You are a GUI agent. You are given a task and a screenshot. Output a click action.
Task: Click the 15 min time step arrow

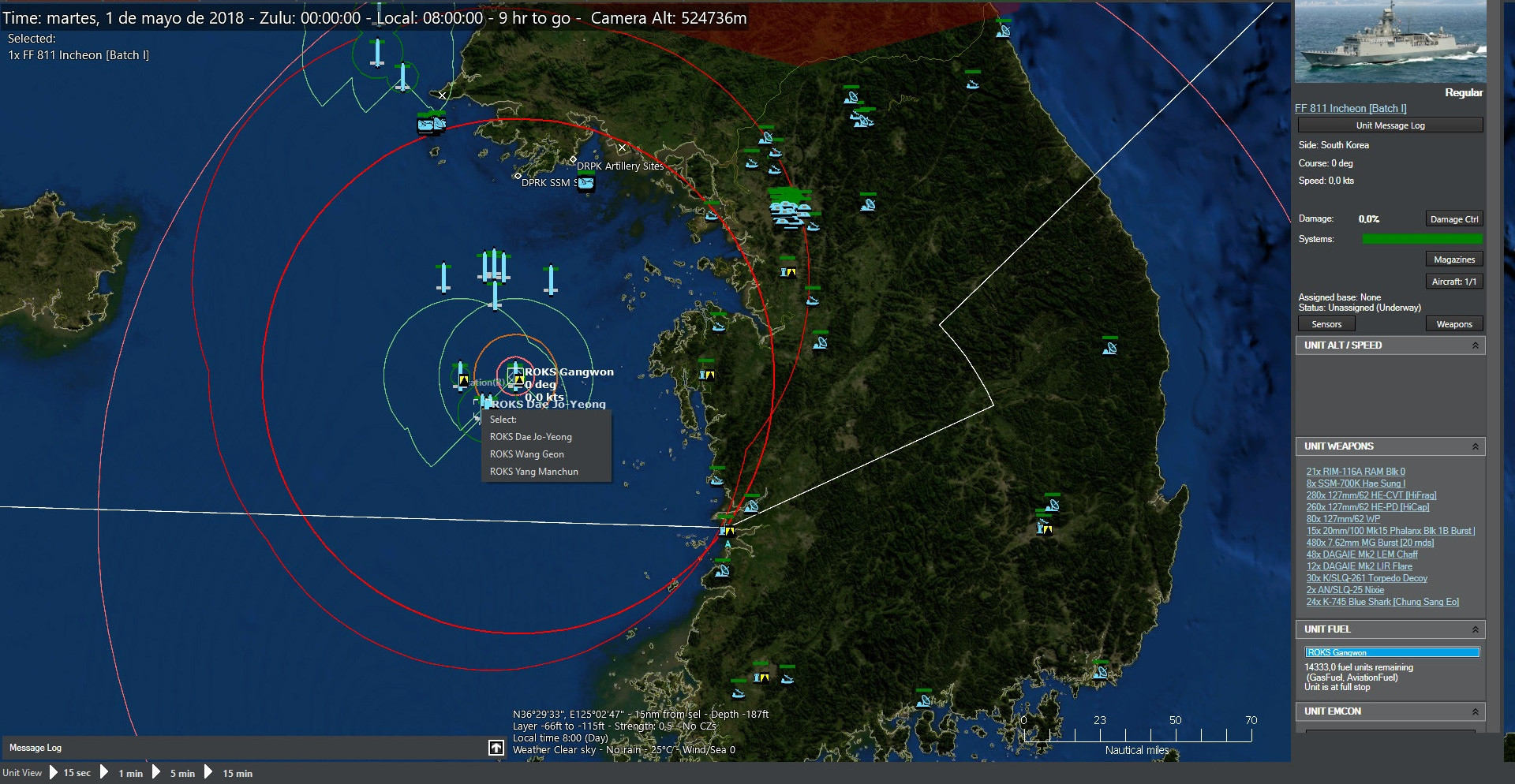(208, 773)
